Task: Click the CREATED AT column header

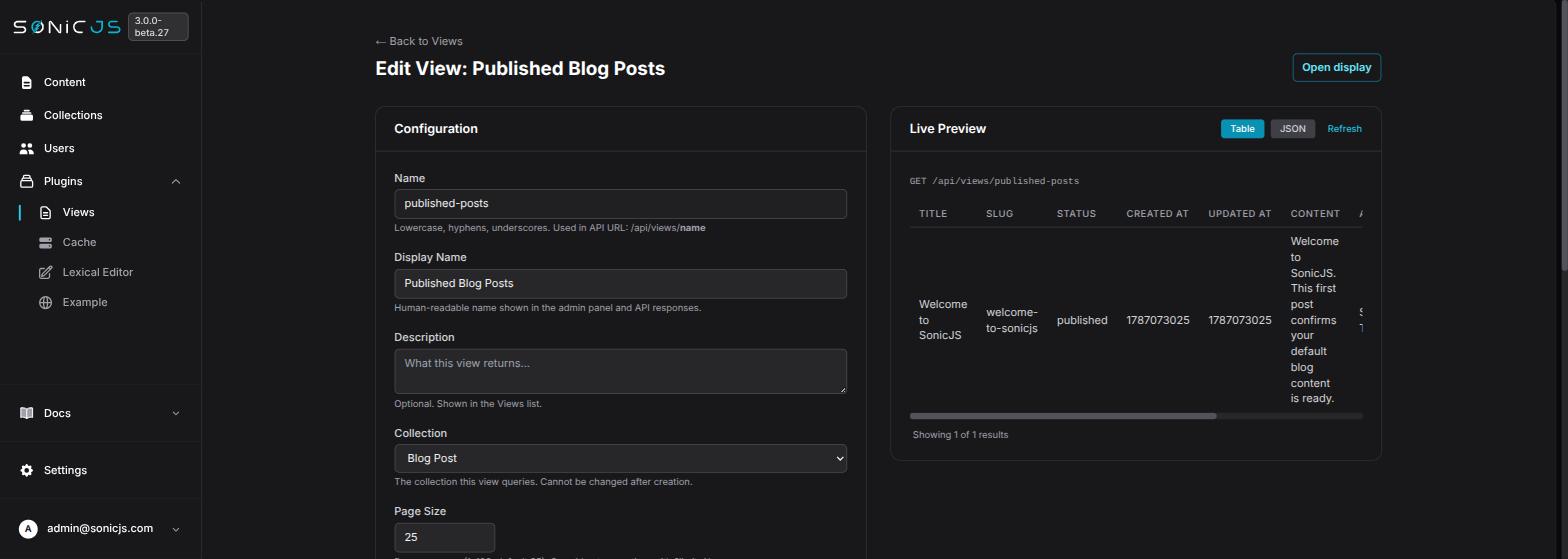Action: 1157,214
